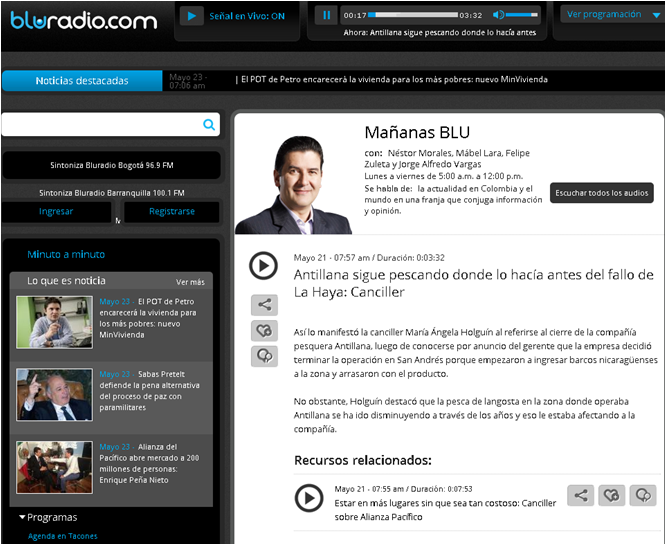
Task: Click the Mañanas BLU host photo
Action: click(x=294, y=185)
